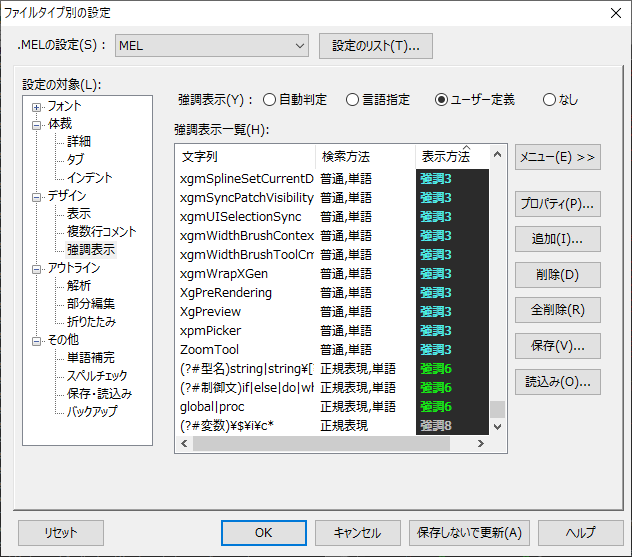Expand the フォント tree node
Image resolution: width=632 pixels, height=557 pixels.
[x=37, y=107]
